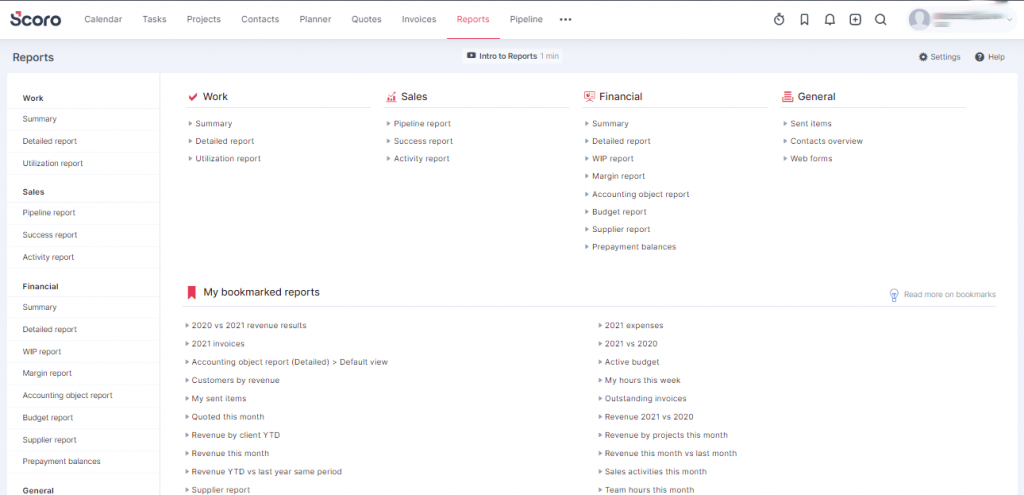Click the General section icon
Image resolution: width=1024 pixels, height=495 pixels.
(787, 97)
